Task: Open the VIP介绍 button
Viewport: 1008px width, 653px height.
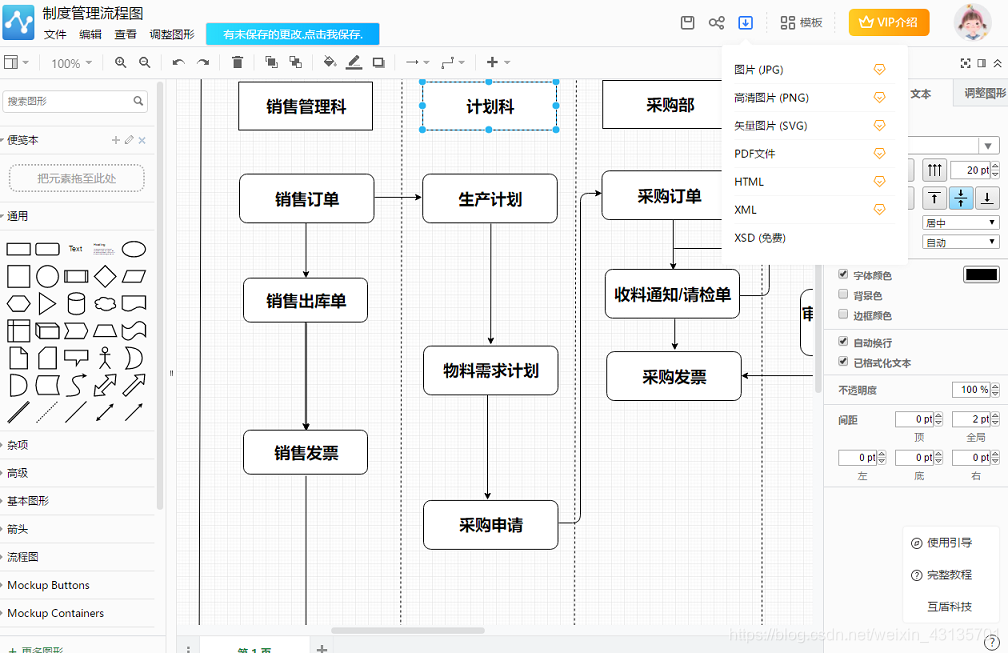Action: pyautogui.click(x=888, y=22)
